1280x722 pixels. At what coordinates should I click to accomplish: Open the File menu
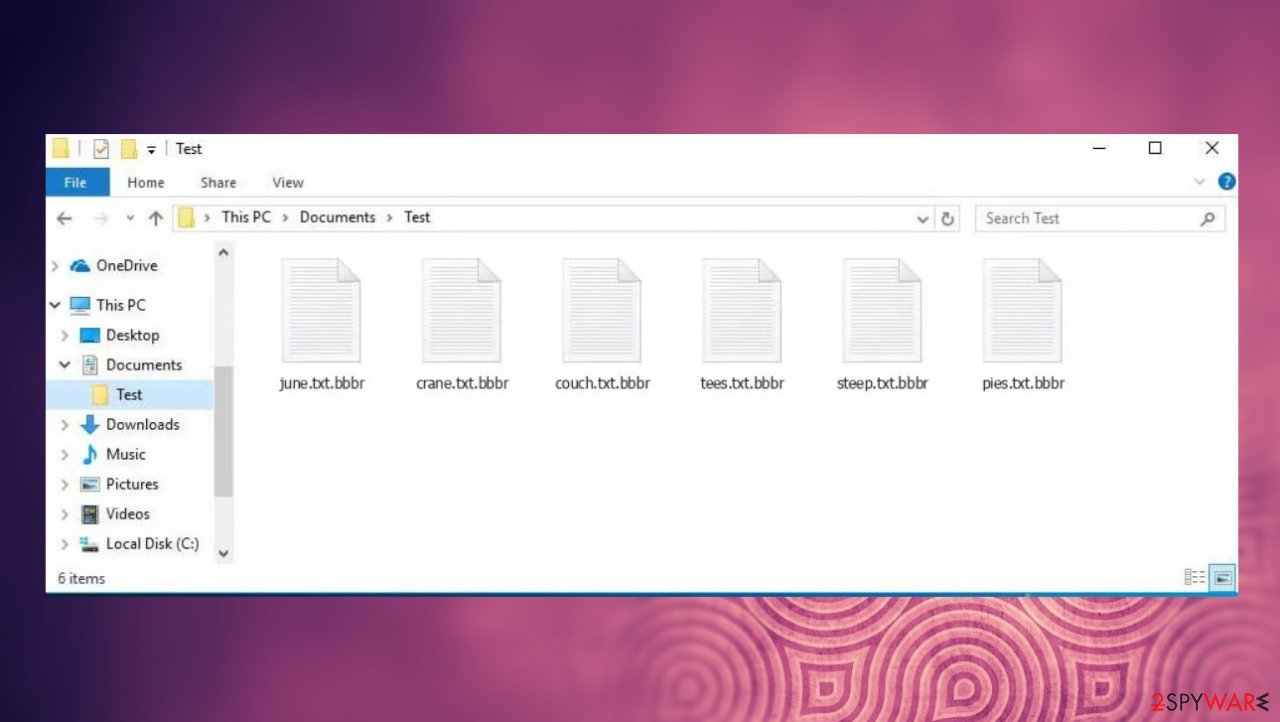pos(76,182)
